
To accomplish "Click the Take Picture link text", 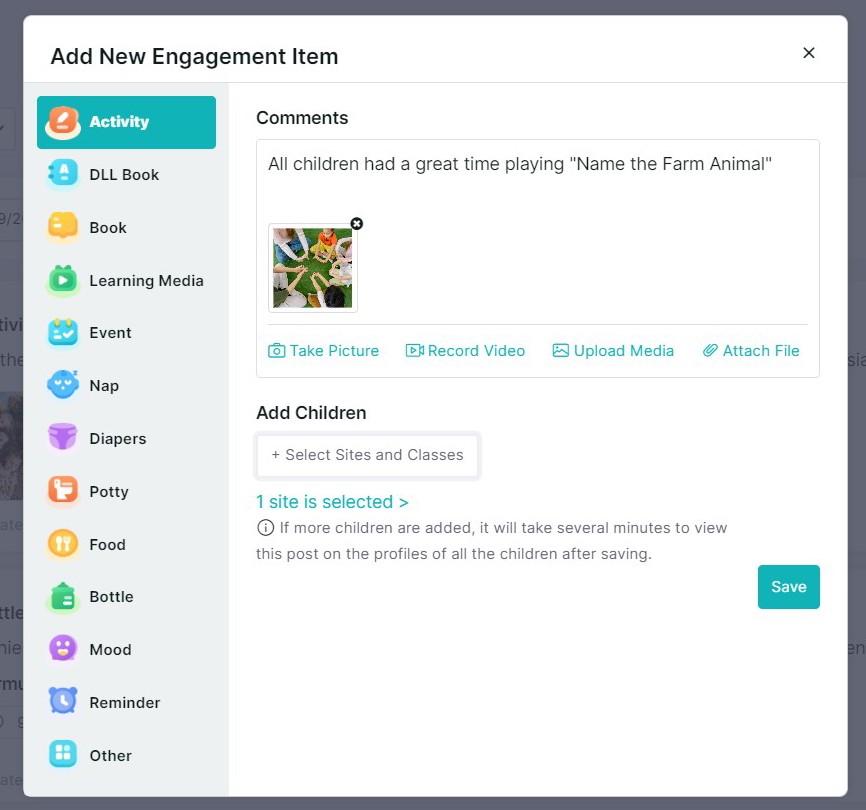I will 334,351.
